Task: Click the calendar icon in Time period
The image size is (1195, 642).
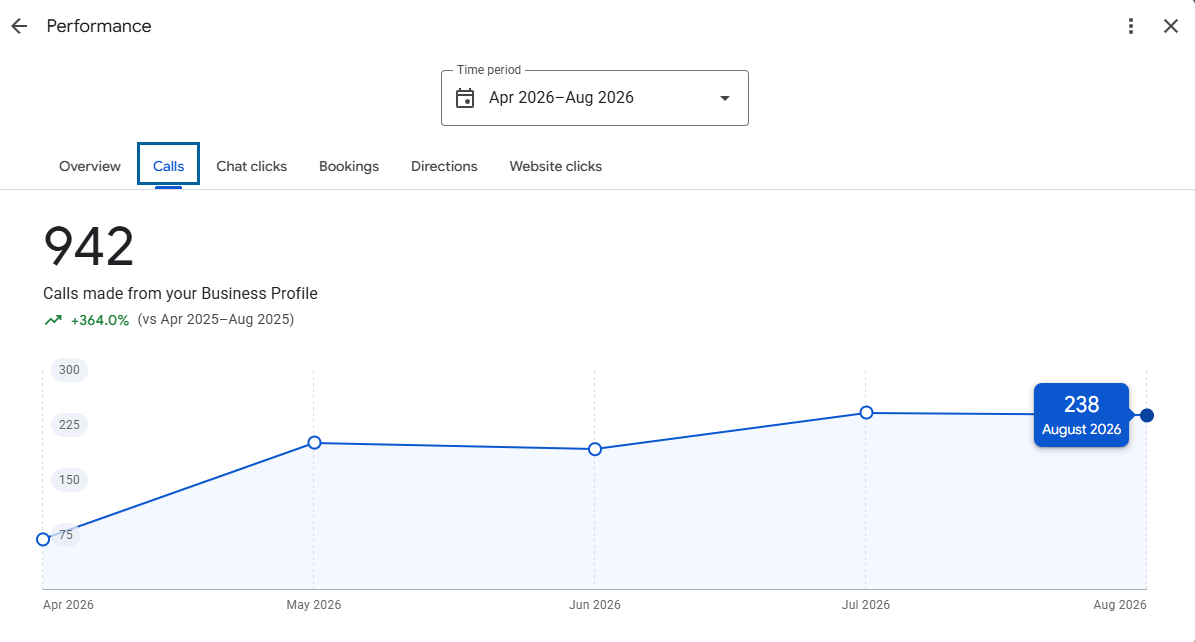Action: [465, 98]
